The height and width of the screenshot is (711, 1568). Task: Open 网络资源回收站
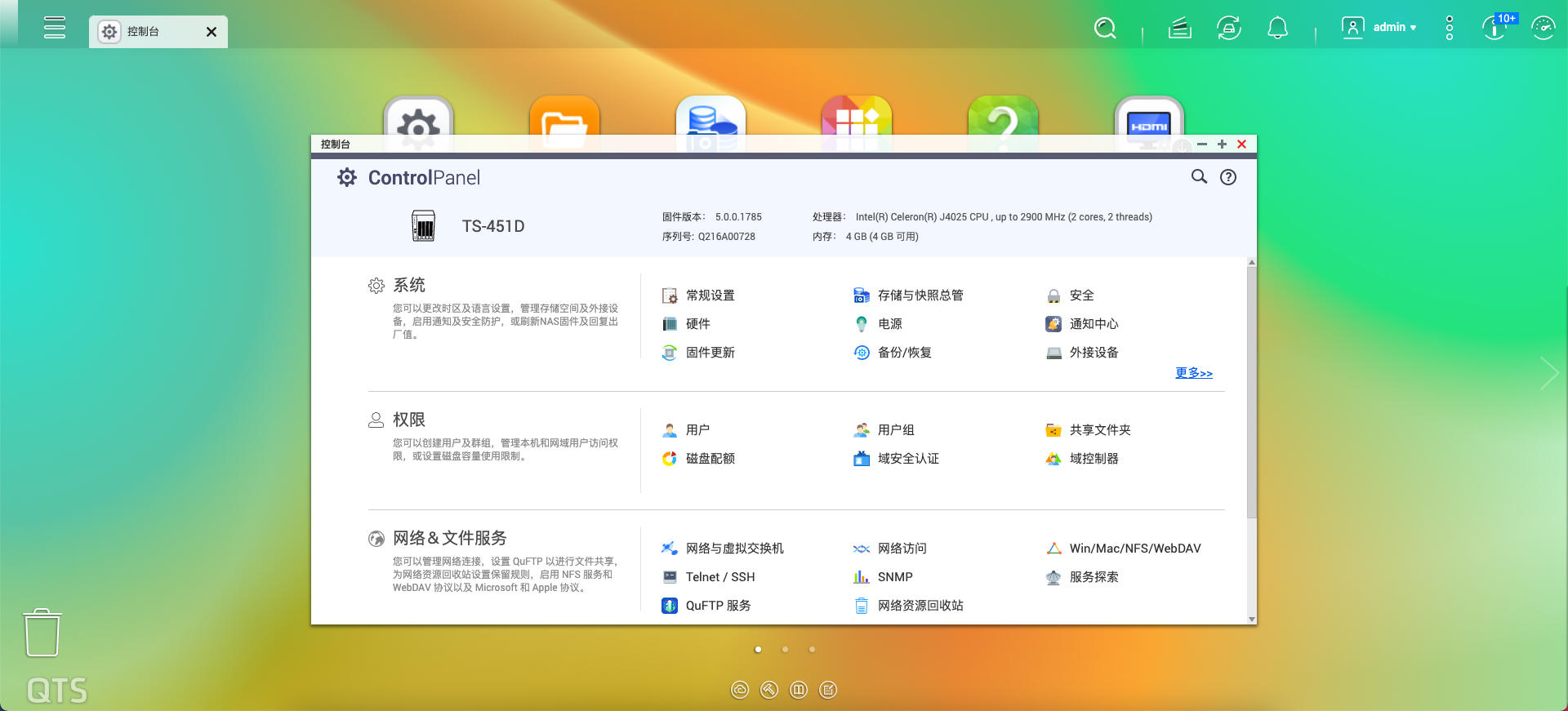point(908,606)
